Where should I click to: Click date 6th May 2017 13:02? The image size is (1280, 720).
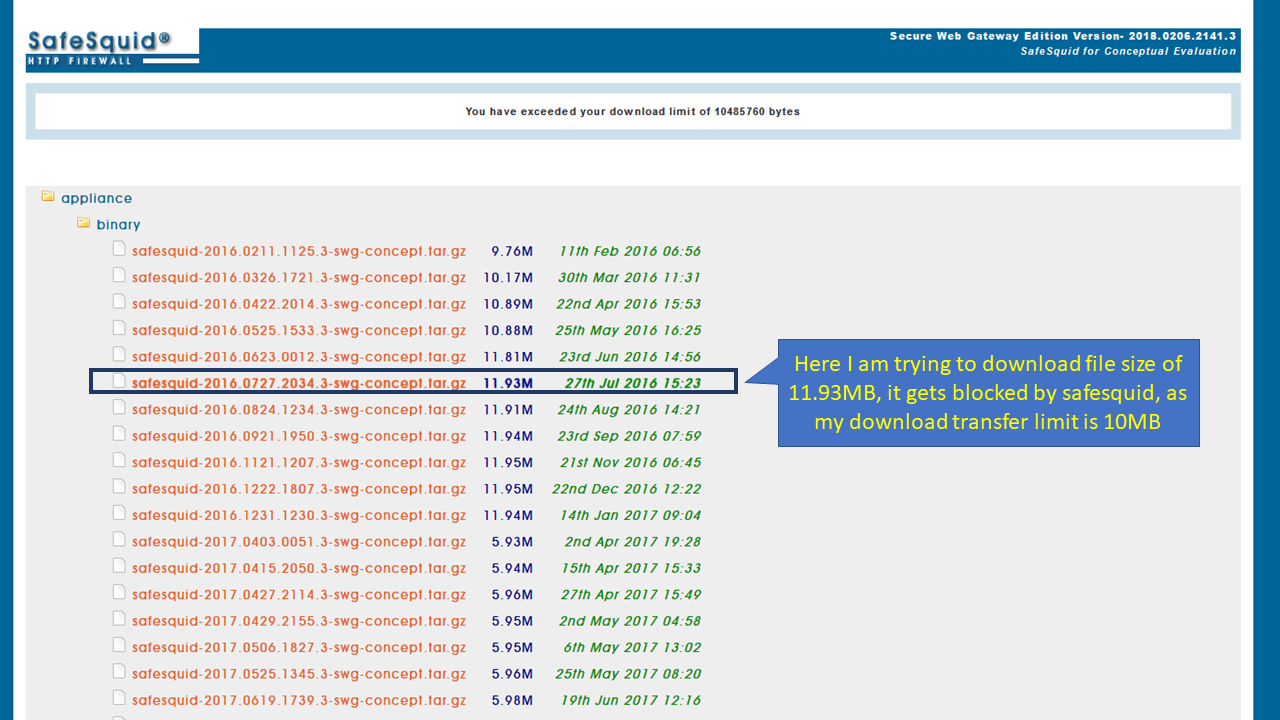pyautogui.click(x=633, y=648)
